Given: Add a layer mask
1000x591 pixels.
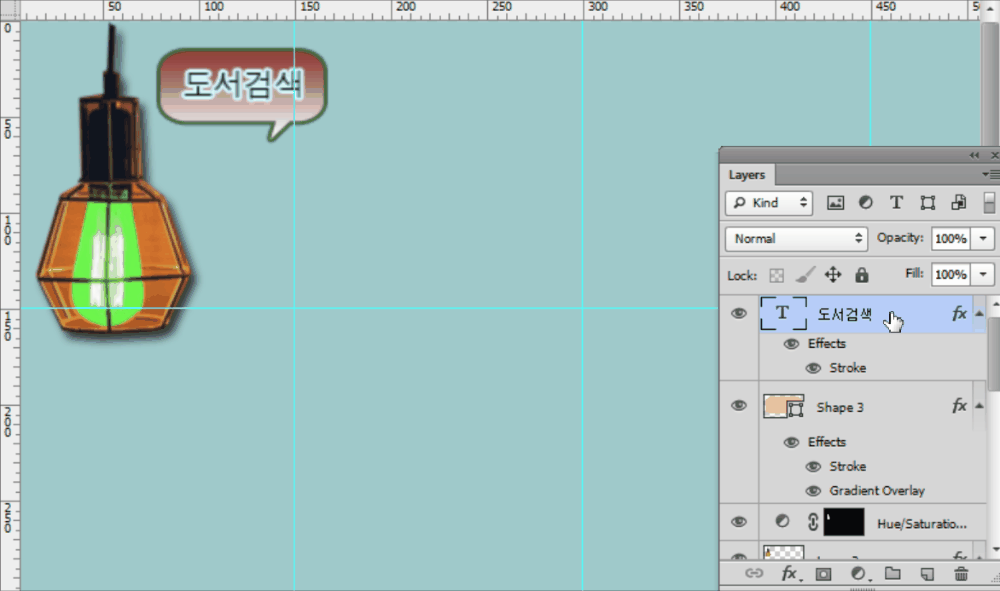Looking at the screenshot, I should [x=823, y=574].
